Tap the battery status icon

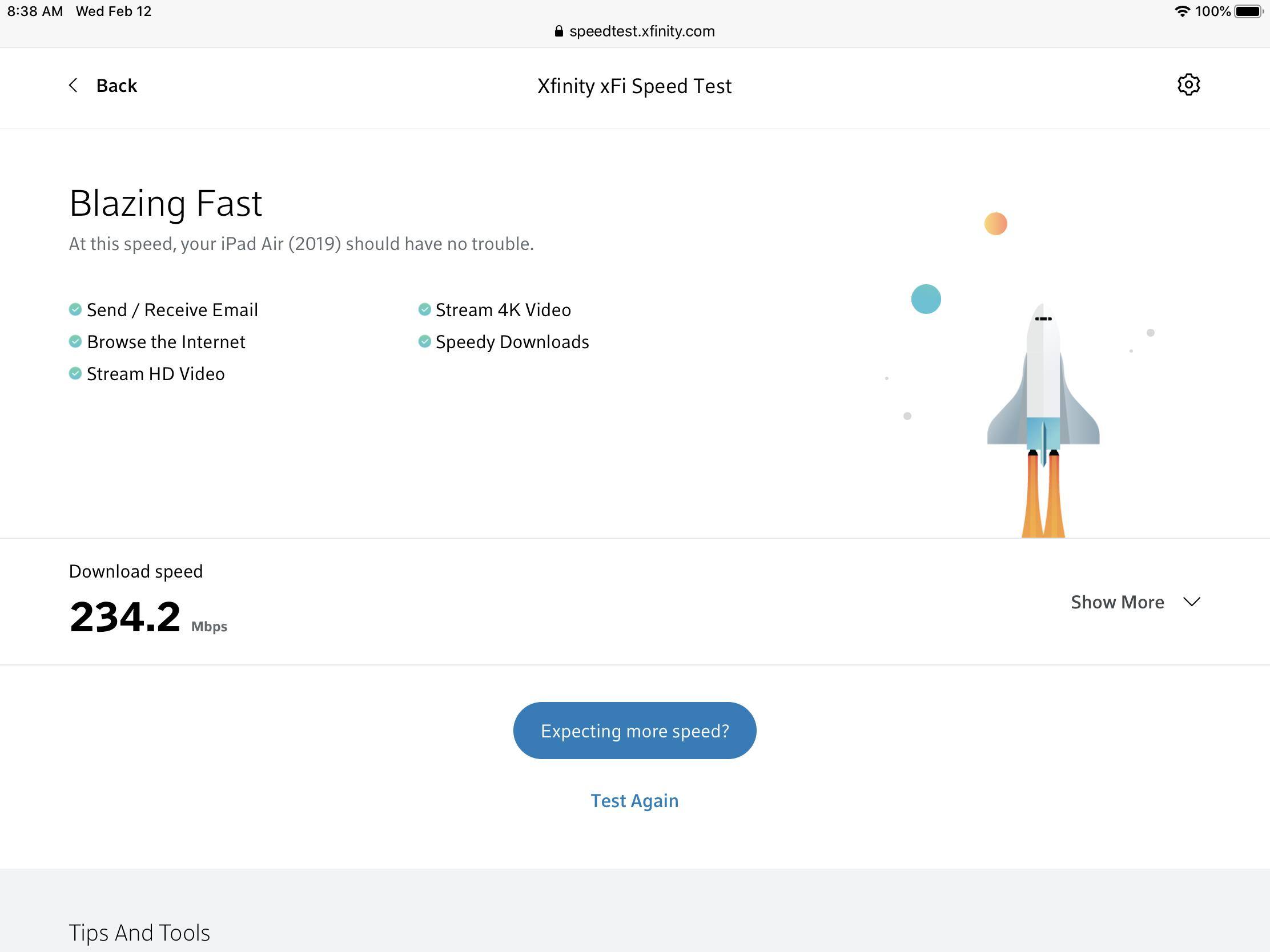(x=1248, y=11)
